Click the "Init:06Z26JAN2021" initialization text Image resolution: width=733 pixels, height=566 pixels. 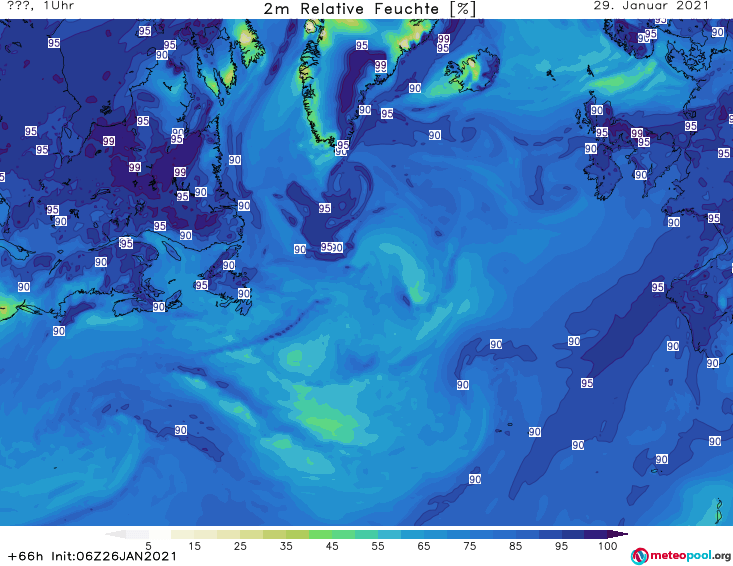(x=114, y=556)
